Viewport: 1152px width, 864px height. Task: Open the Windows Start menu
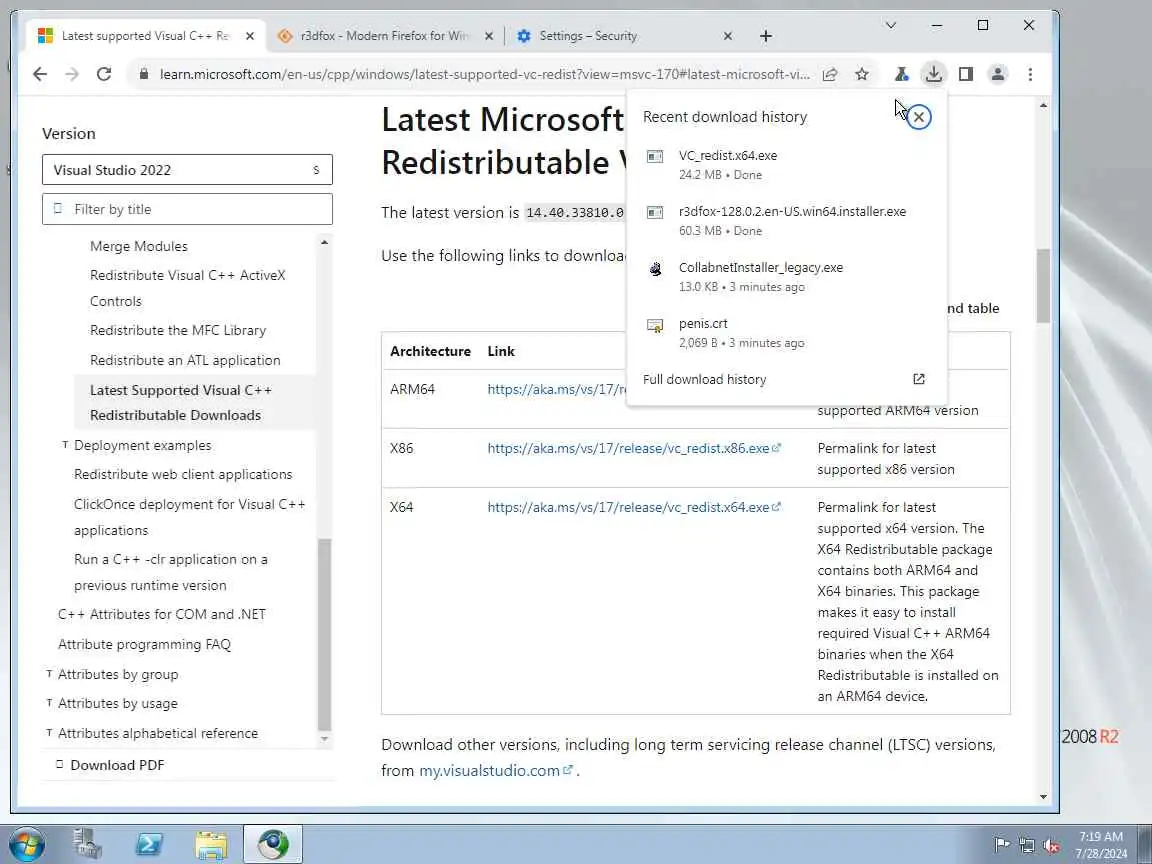(26, 844)
